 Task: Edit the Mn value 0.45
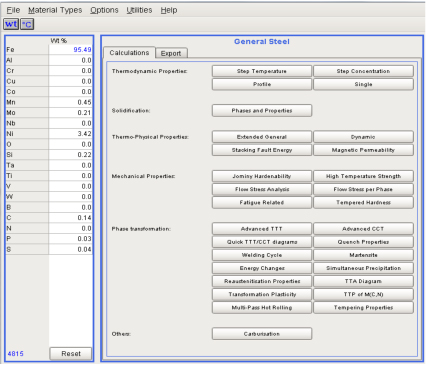(x=70, y=102)
